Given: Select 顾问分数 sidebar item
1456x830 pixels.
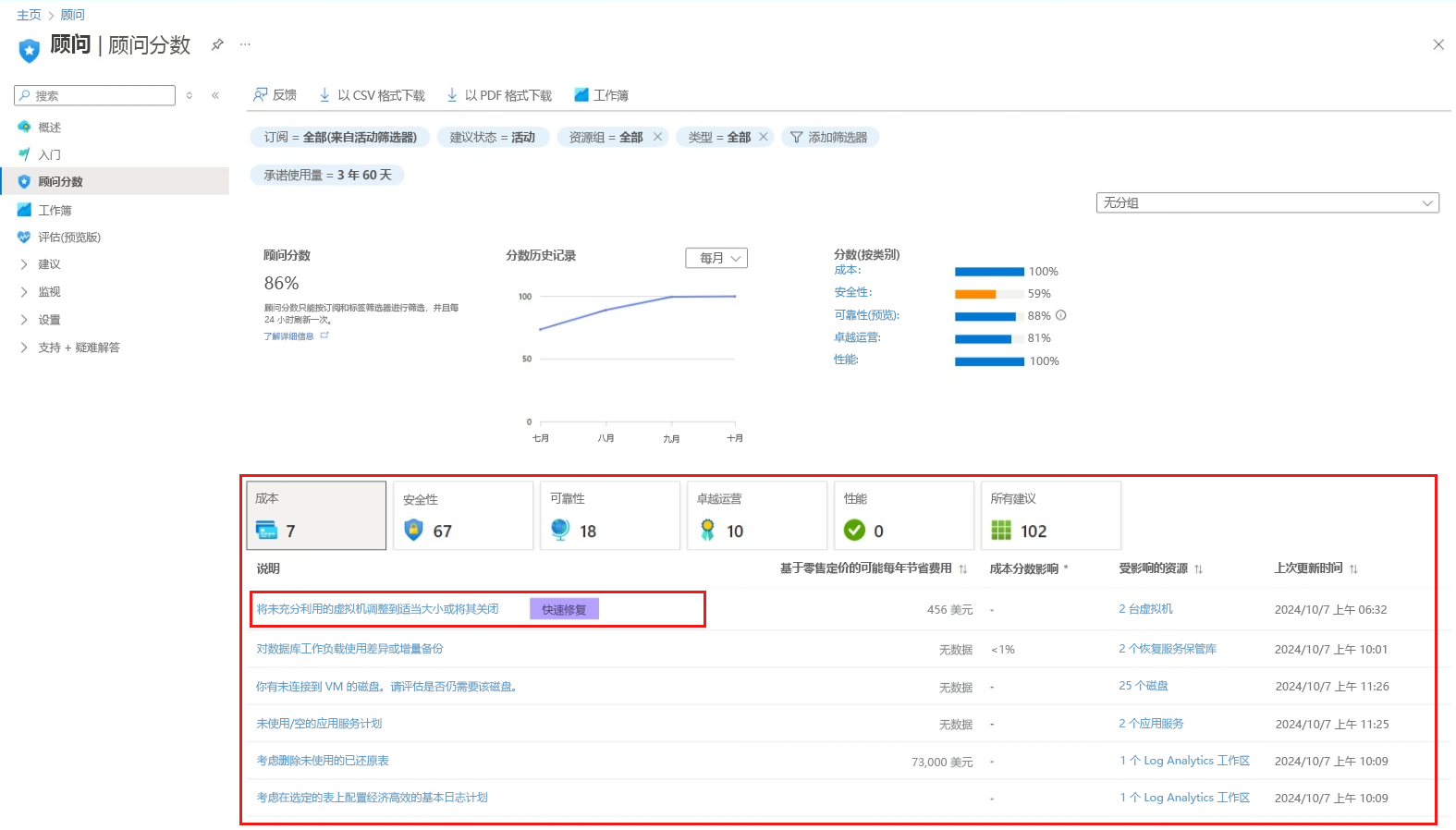Looking at the screenshot, I should pos(115,181).
